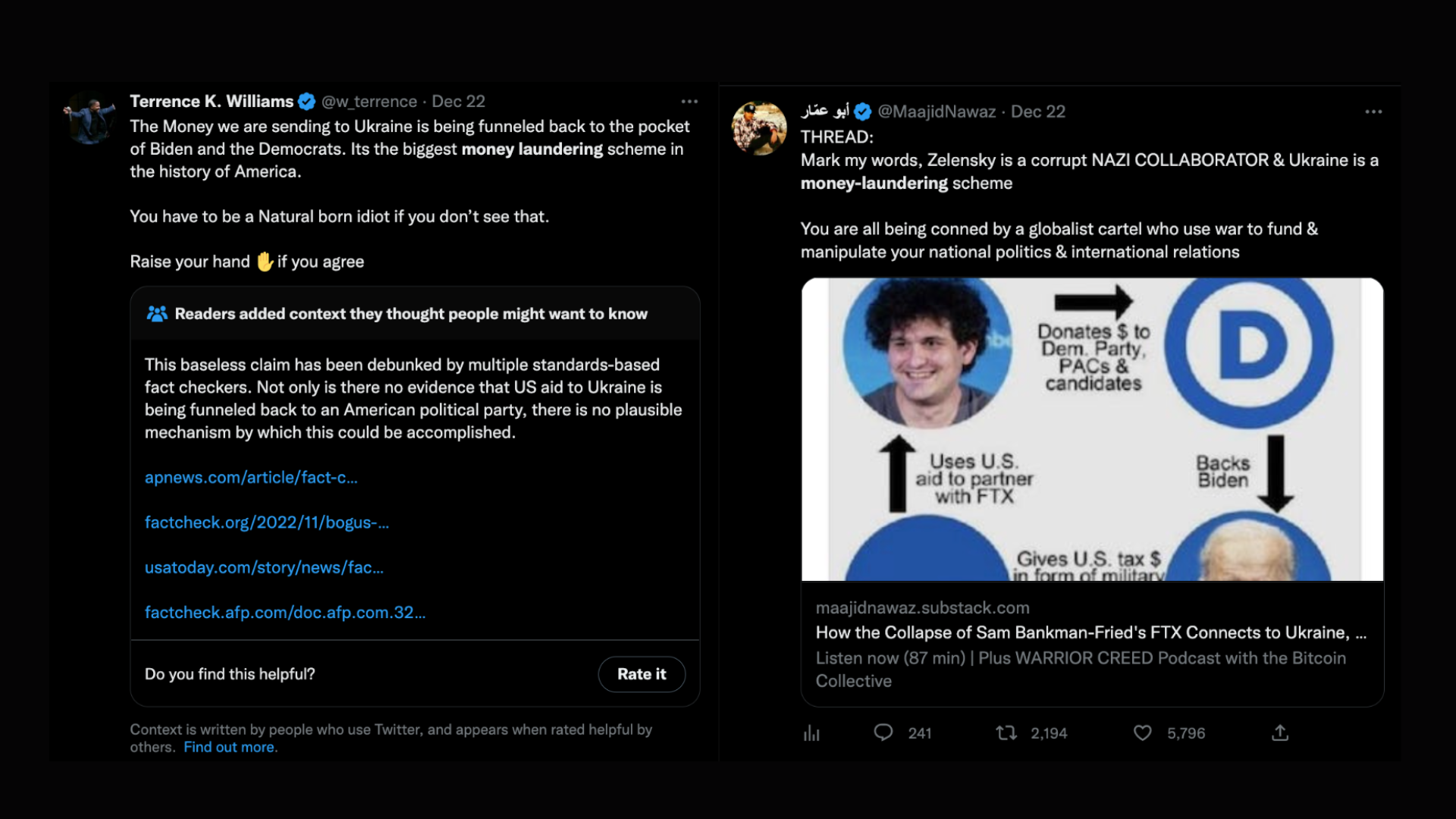Click the share icon on MaajidNawaz's tweet
The width and height of the screenshot is (1456, 819).
[1280, 733]
